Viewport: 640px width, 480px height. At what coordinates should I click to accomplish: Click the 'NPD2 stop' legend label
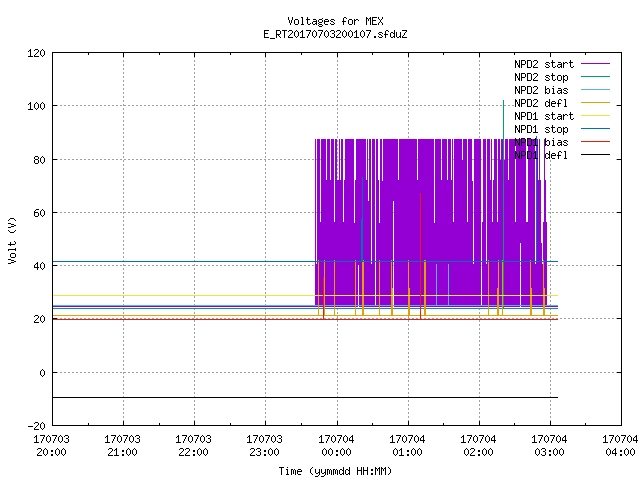click(x=541, y=77)
